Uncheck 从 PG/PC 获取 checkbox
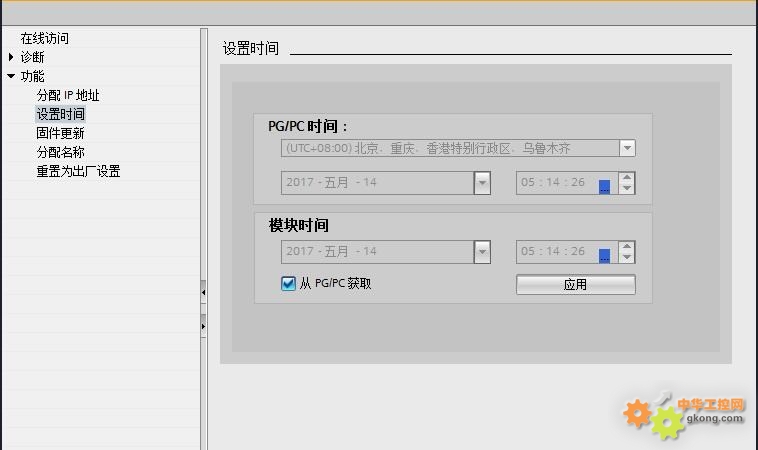 tap(288, 283)
